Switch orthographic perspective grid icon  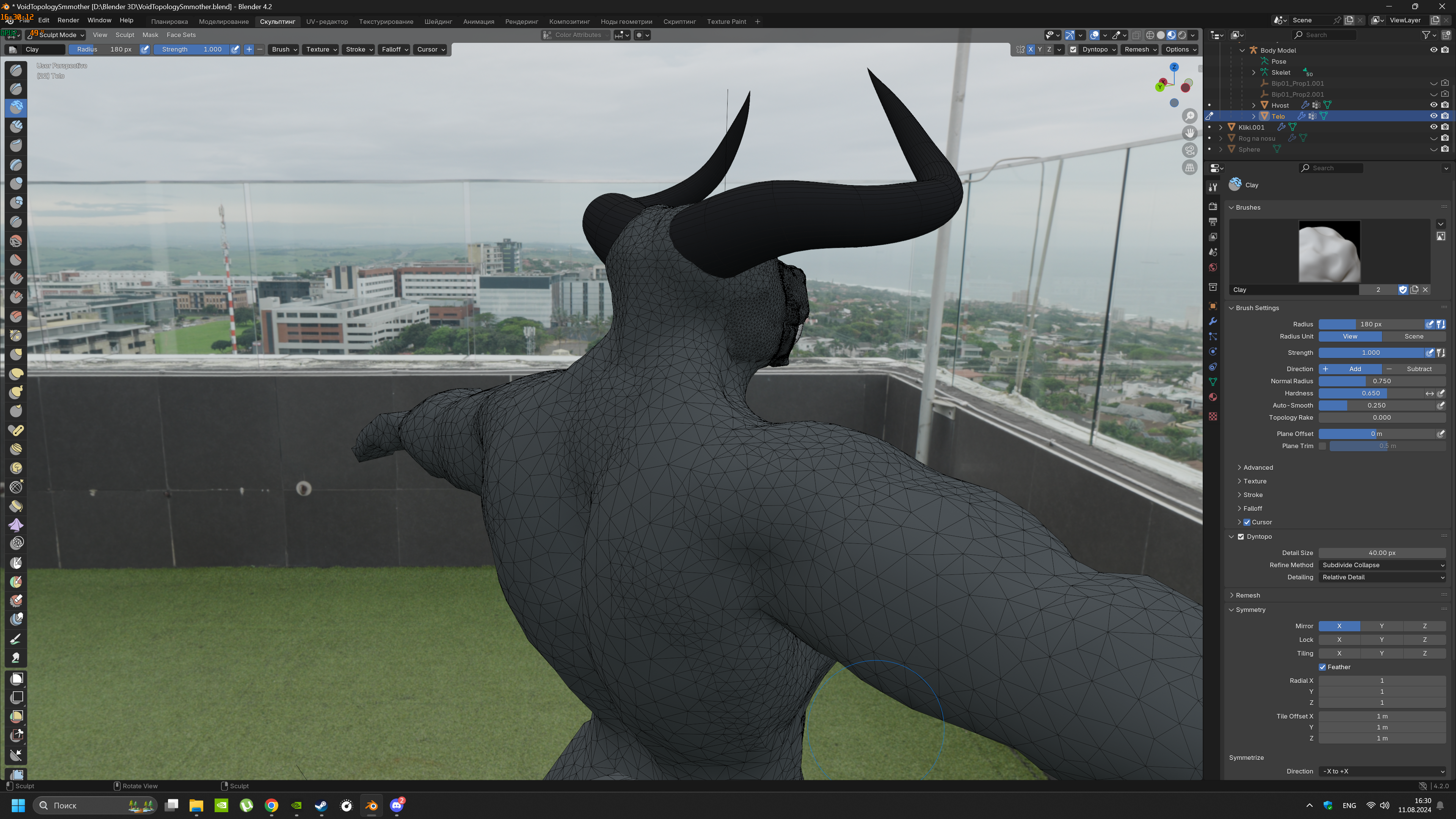pos(1190,167)
